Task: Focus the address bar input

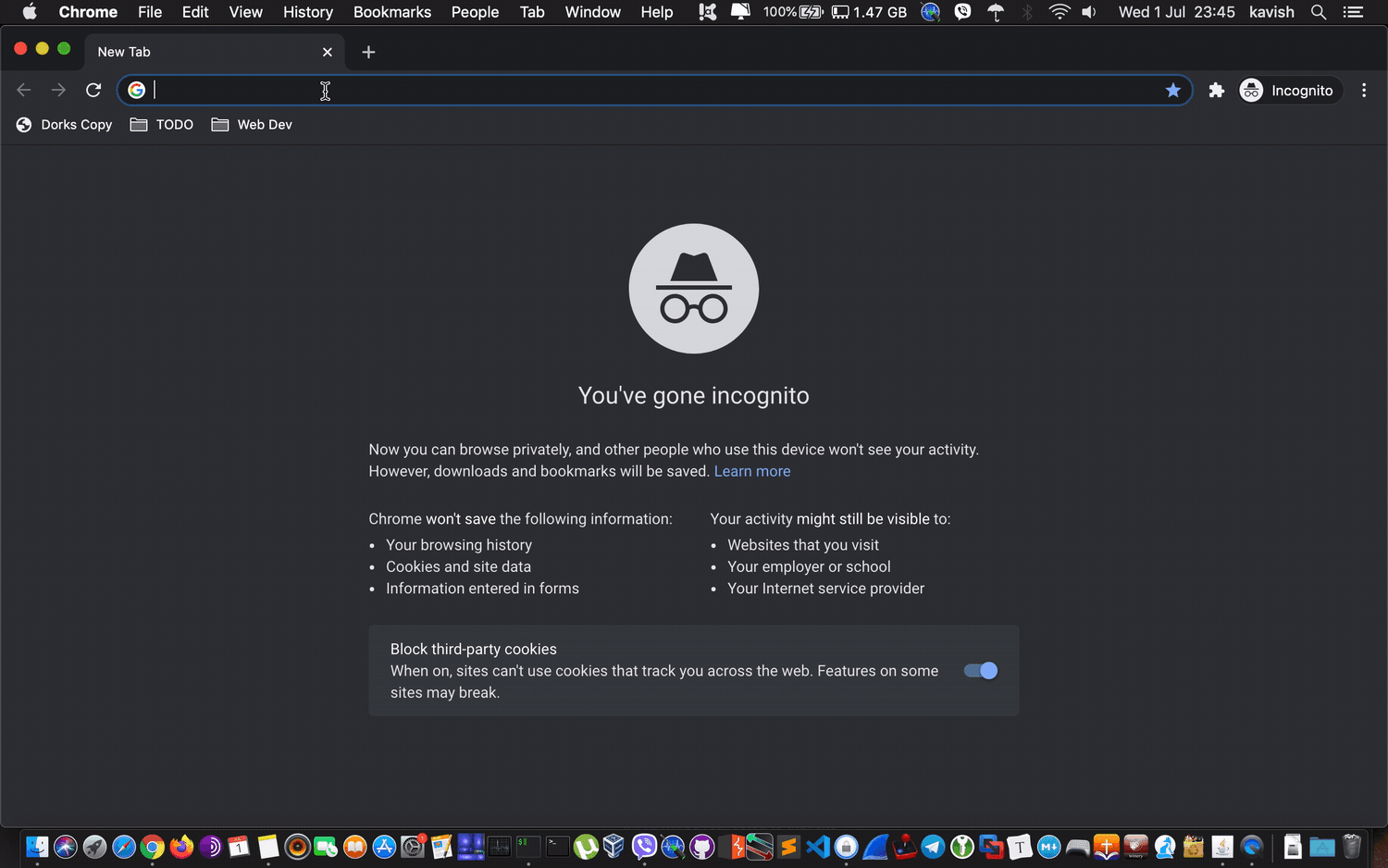Action: pos(648,91)
